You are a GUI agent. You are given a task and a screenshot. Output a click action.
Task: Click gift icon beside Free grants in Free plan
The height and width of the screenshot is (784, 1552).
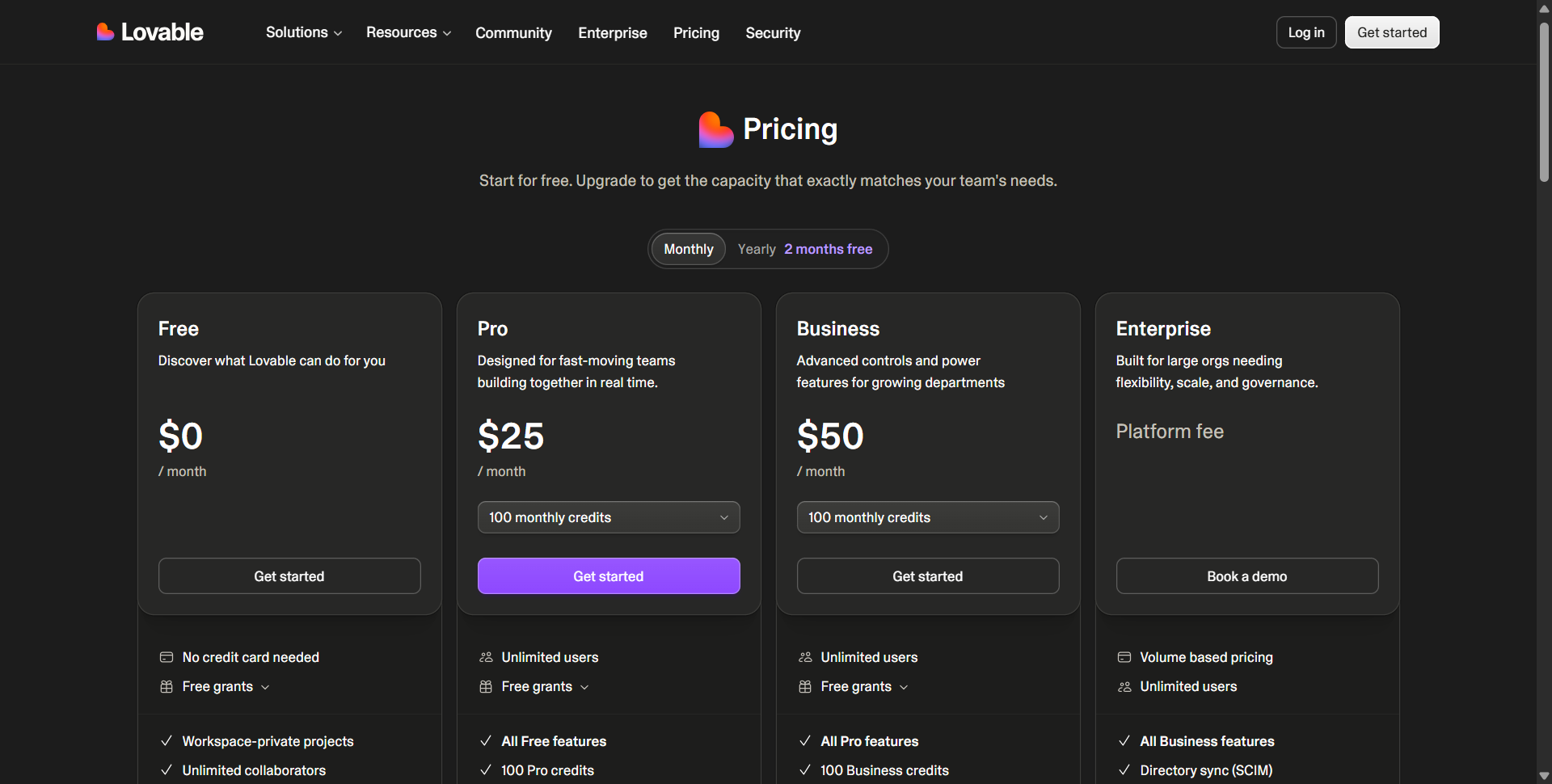tap(167, 686)
